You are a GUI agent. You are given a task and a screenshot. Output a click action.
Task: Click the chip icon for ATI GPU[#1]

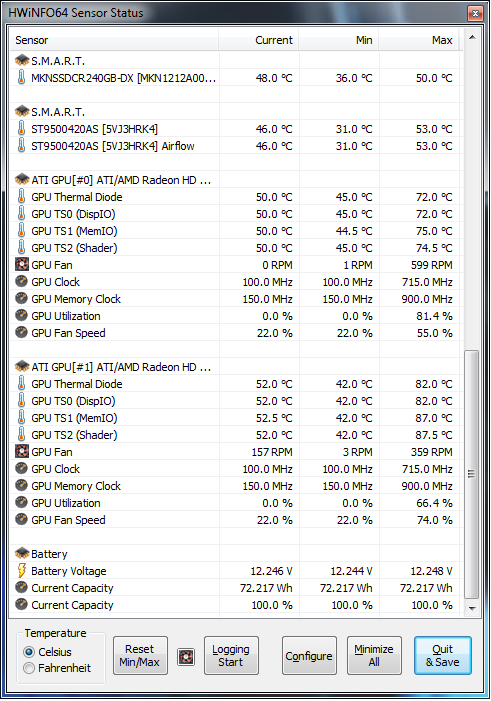point(21,366)
